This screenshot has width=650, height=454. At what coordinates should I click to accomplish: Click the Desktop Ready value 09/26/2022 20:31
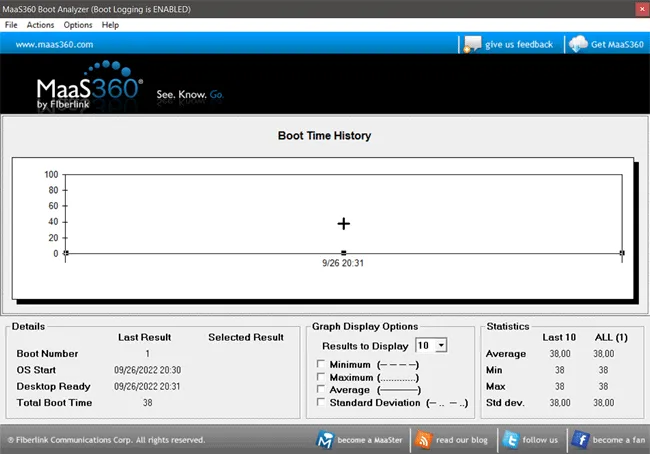[x=147, y=386]
